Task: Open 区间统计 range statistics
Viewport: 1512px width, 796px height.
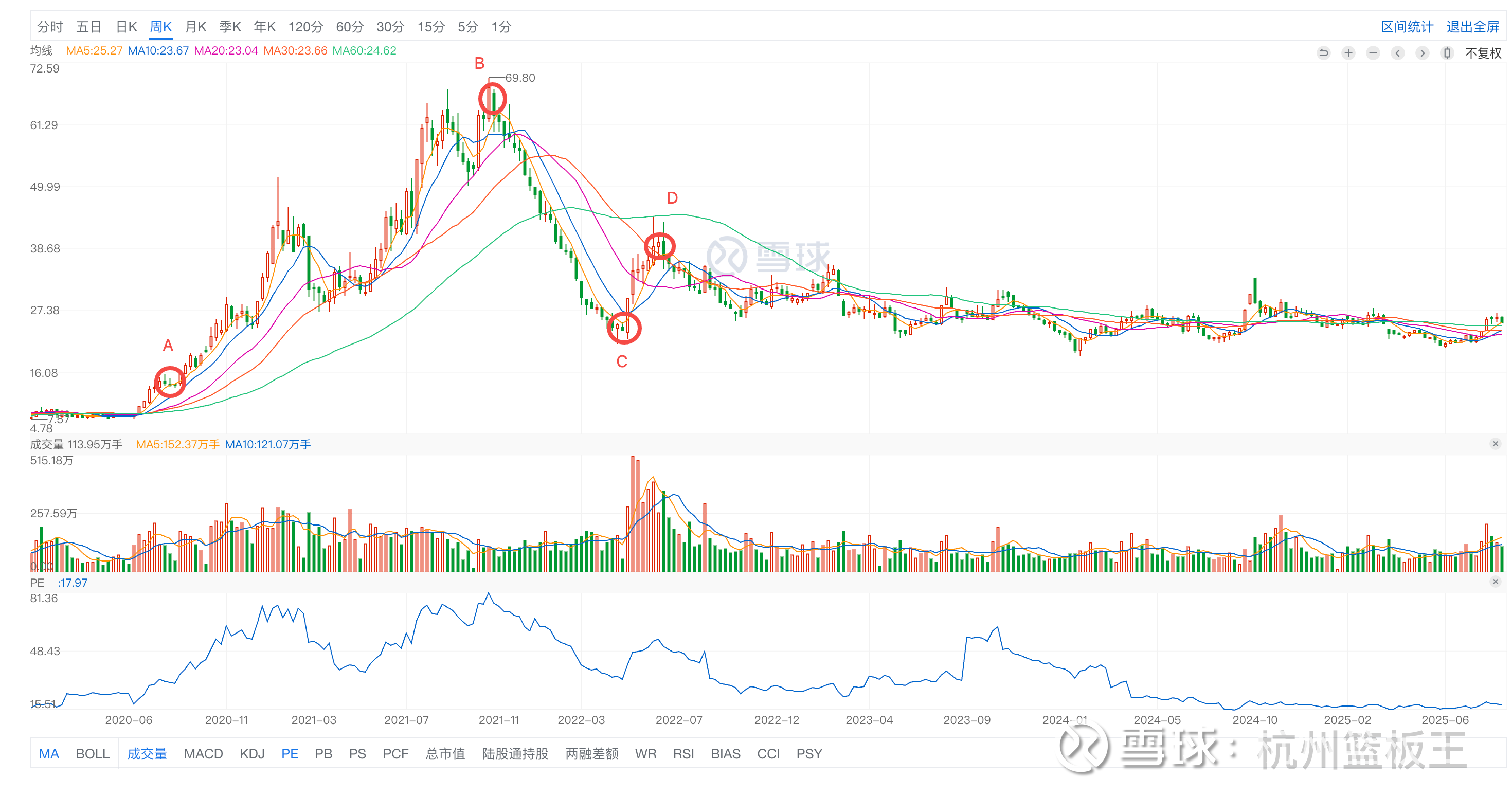Action: coord(1407,26)
